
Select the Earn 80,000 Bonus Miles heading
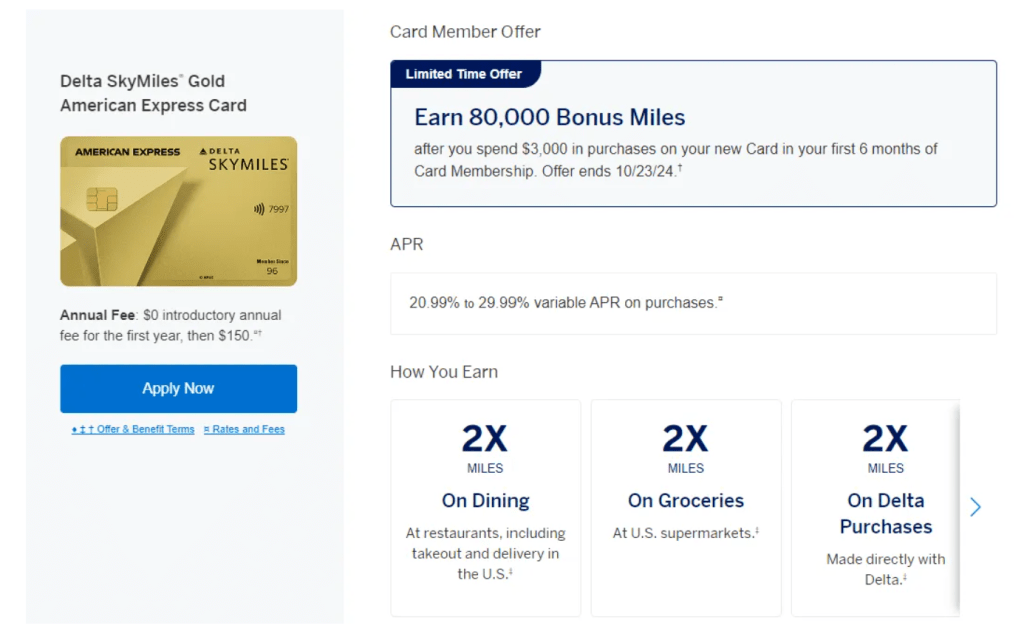[549, 117]
